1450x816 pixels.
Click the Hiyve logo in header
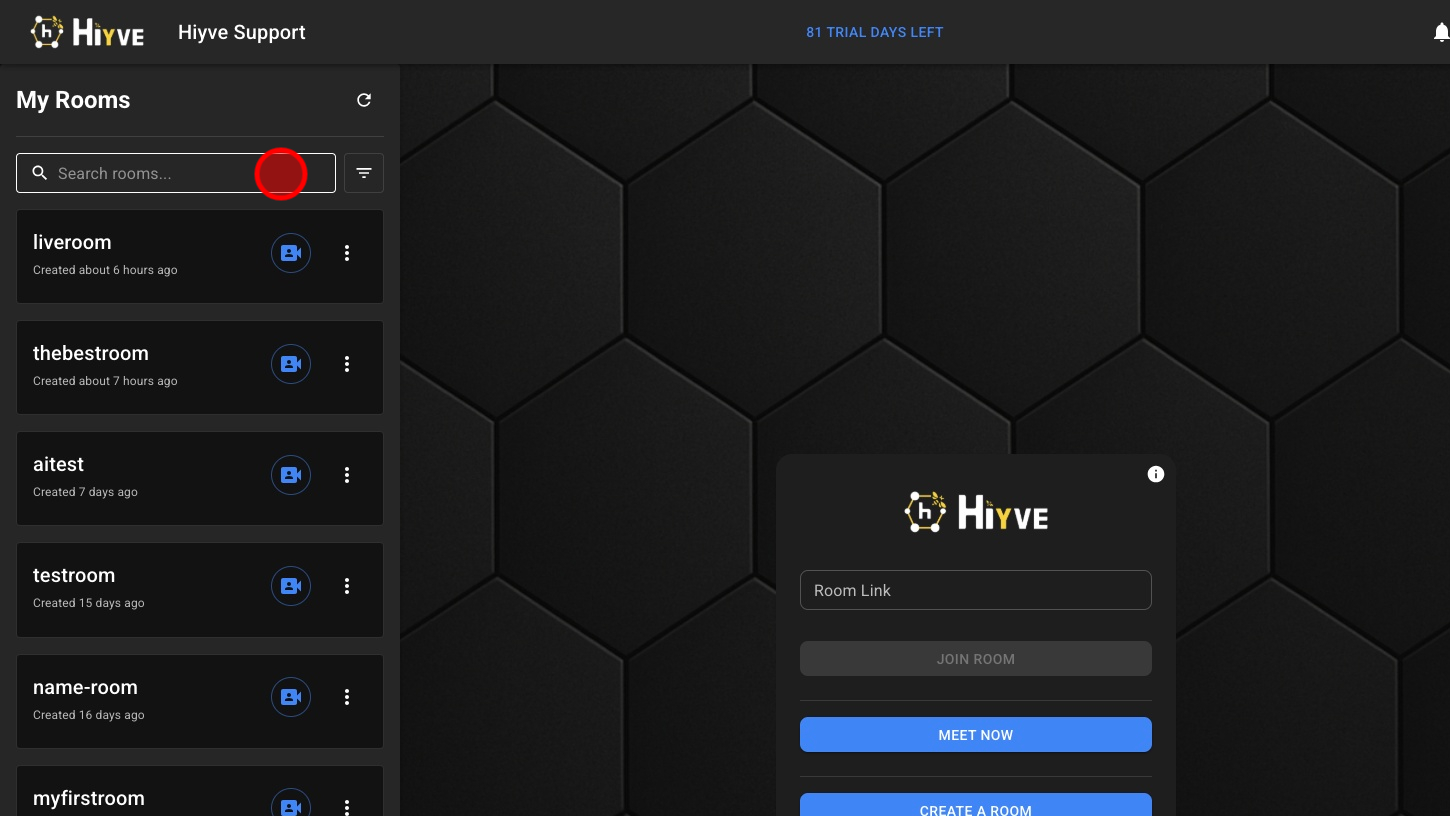click(x=88, y=32)
